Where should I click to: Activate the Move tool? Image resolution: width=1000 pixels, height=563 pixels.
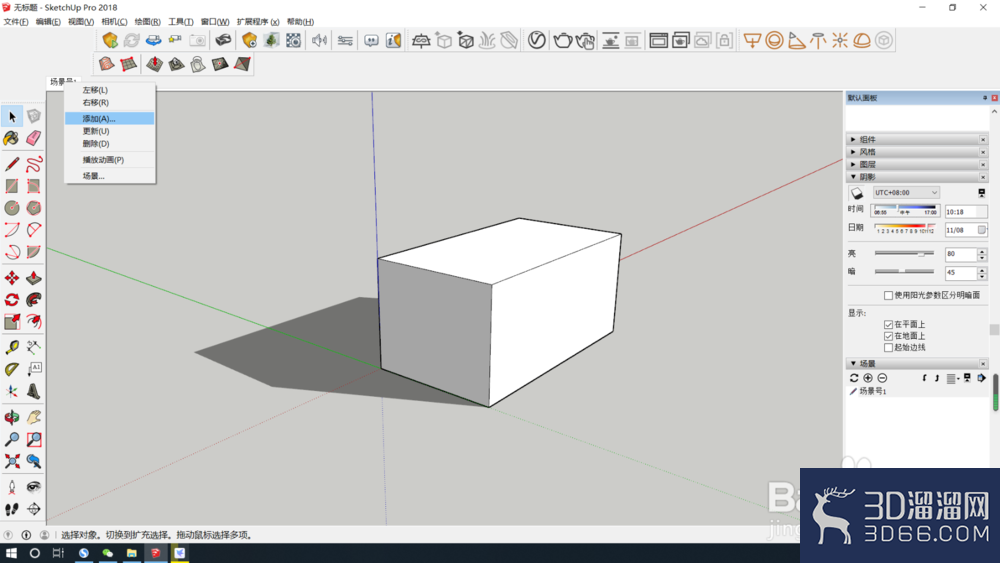[11, 278]
